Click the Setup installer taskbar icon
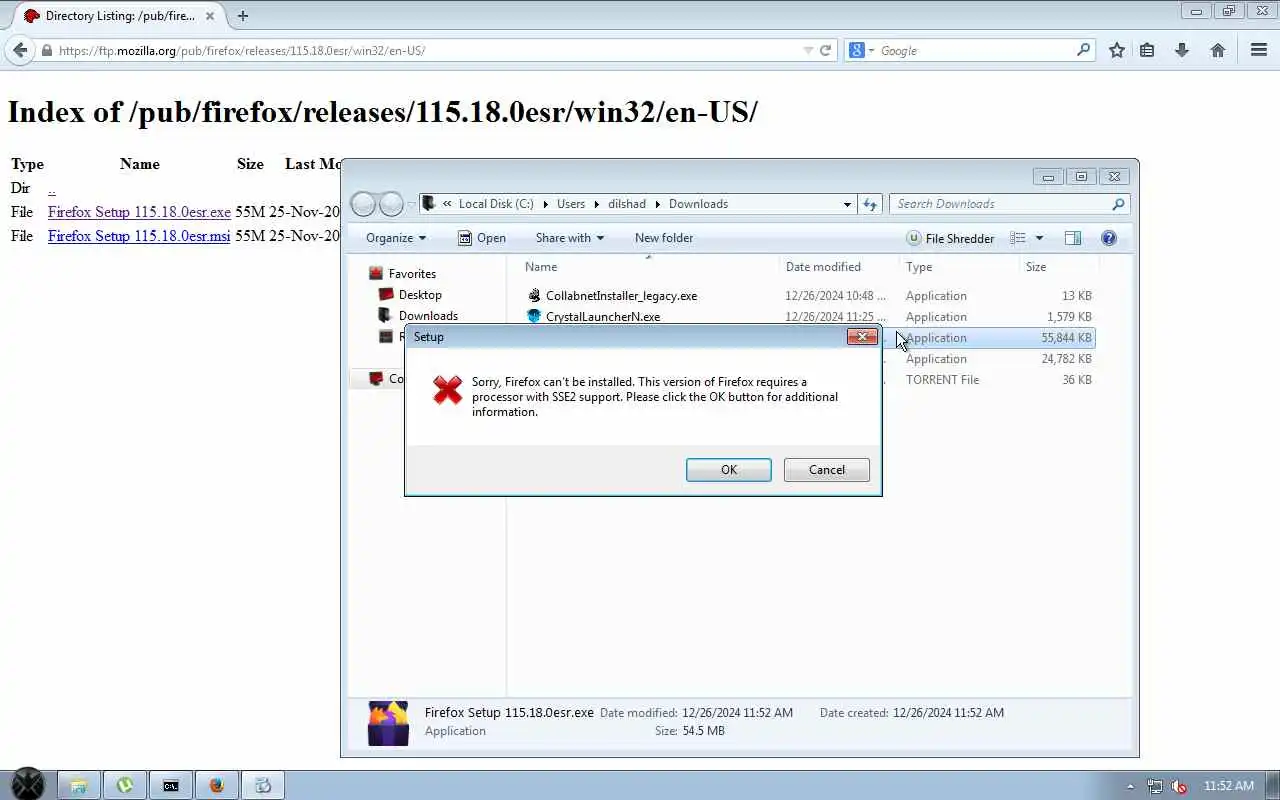Viewport: 1280px width, 800px height. click(264, 785)
